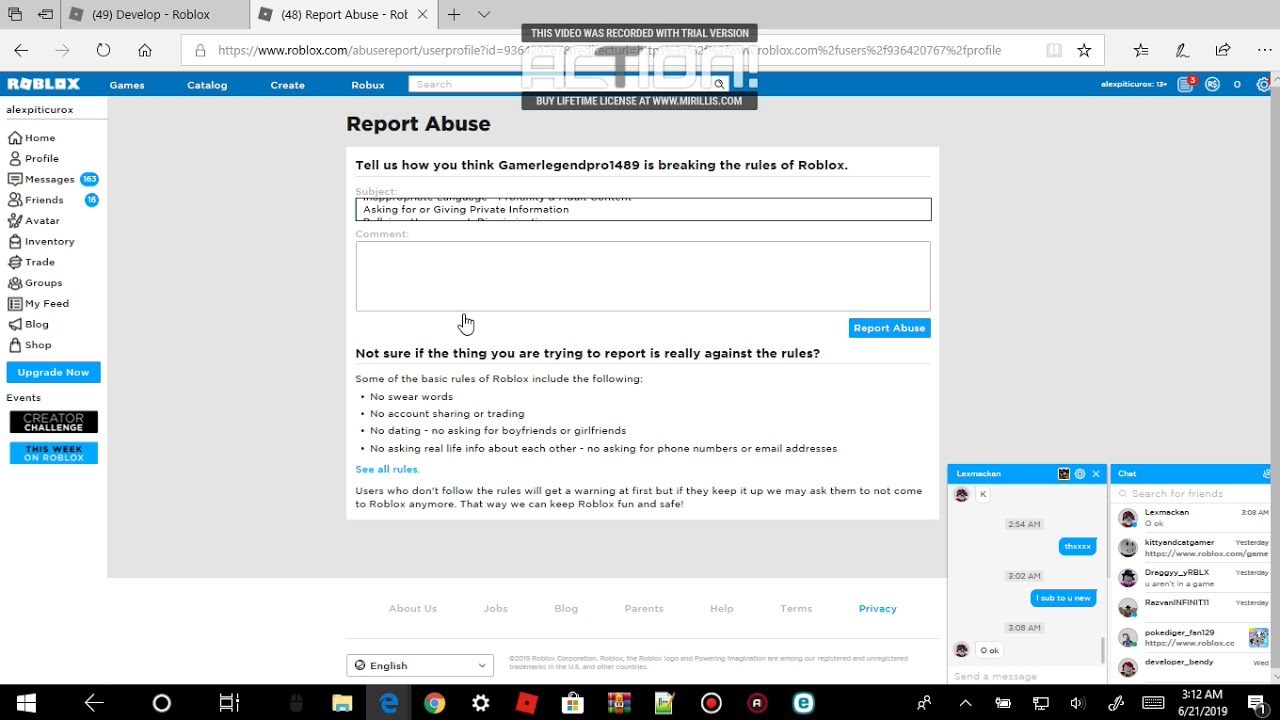Image resolution: width=1280 pixels, height=720 pixels.
Task: Open Groups from sidebar
Action: tap(35, 283)
